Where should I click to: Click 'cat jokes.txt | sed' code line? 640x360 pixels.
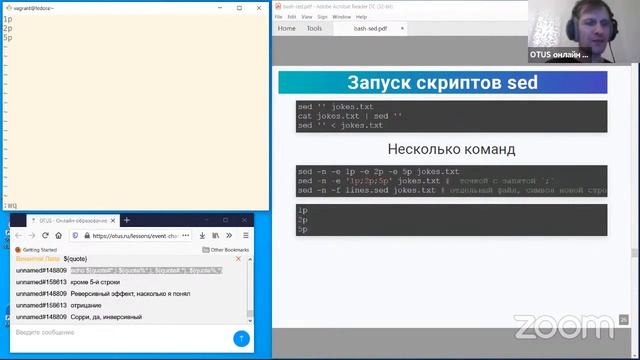[x=350, y=116]
